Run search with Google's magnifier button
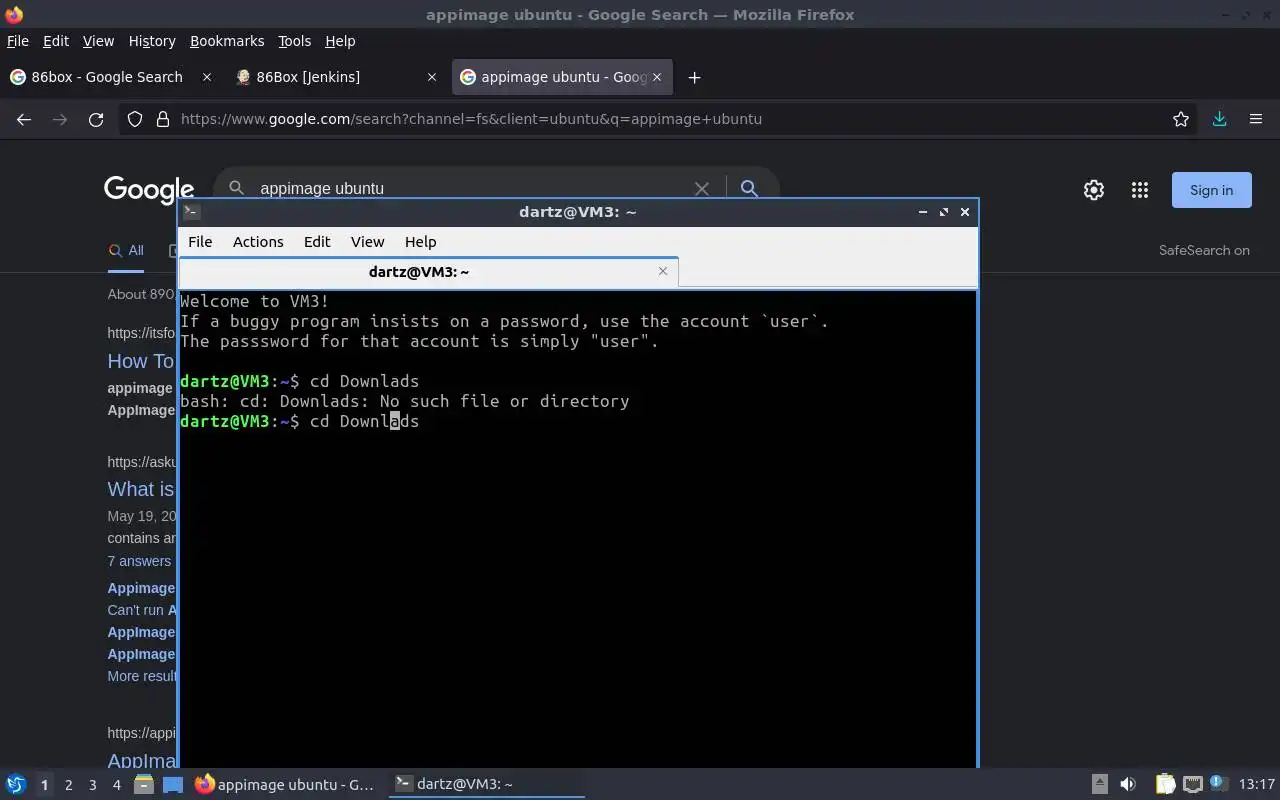The width and height of the screenshot is (1280, 800). pos(749,188)
